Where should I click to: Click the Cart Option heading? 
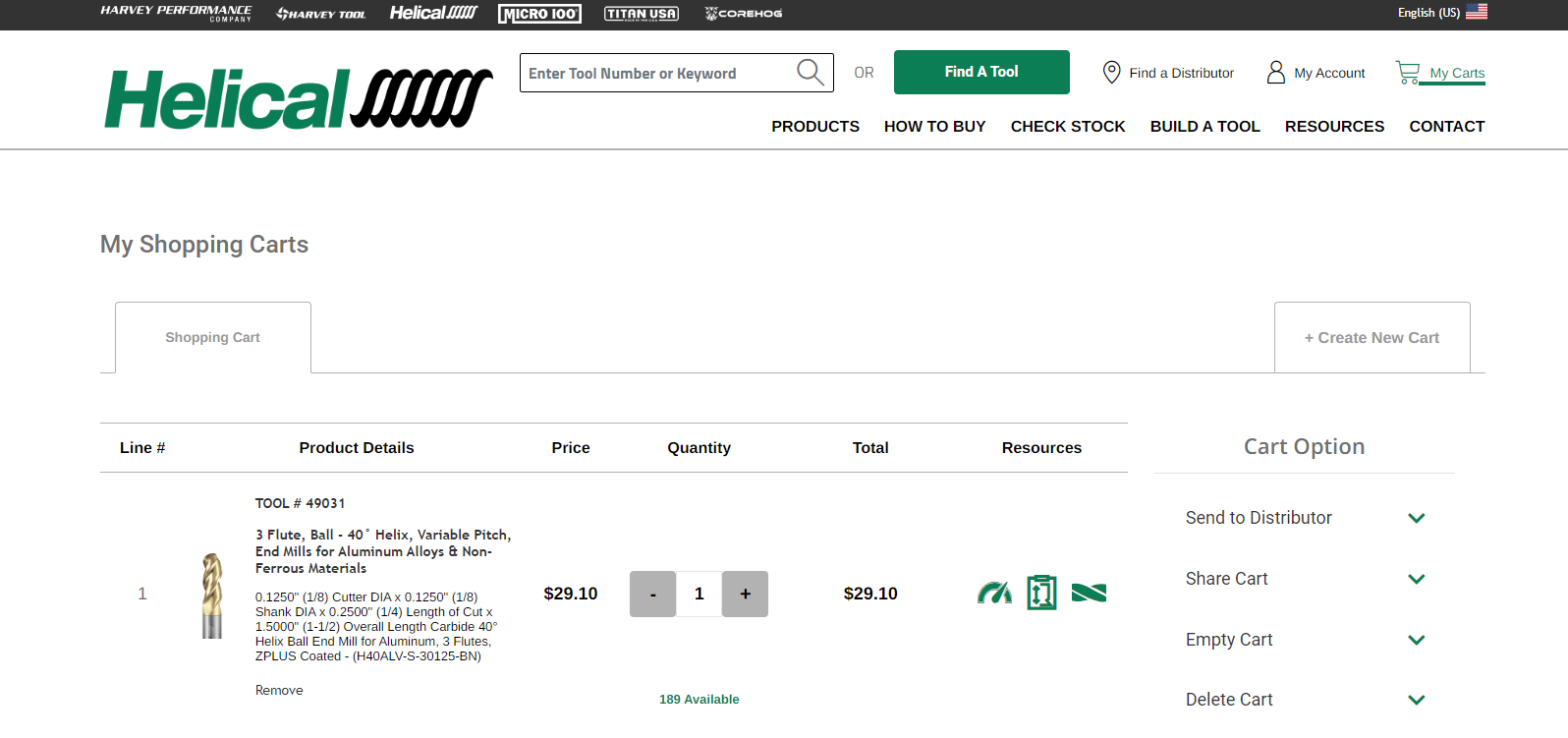[1304, 447]
